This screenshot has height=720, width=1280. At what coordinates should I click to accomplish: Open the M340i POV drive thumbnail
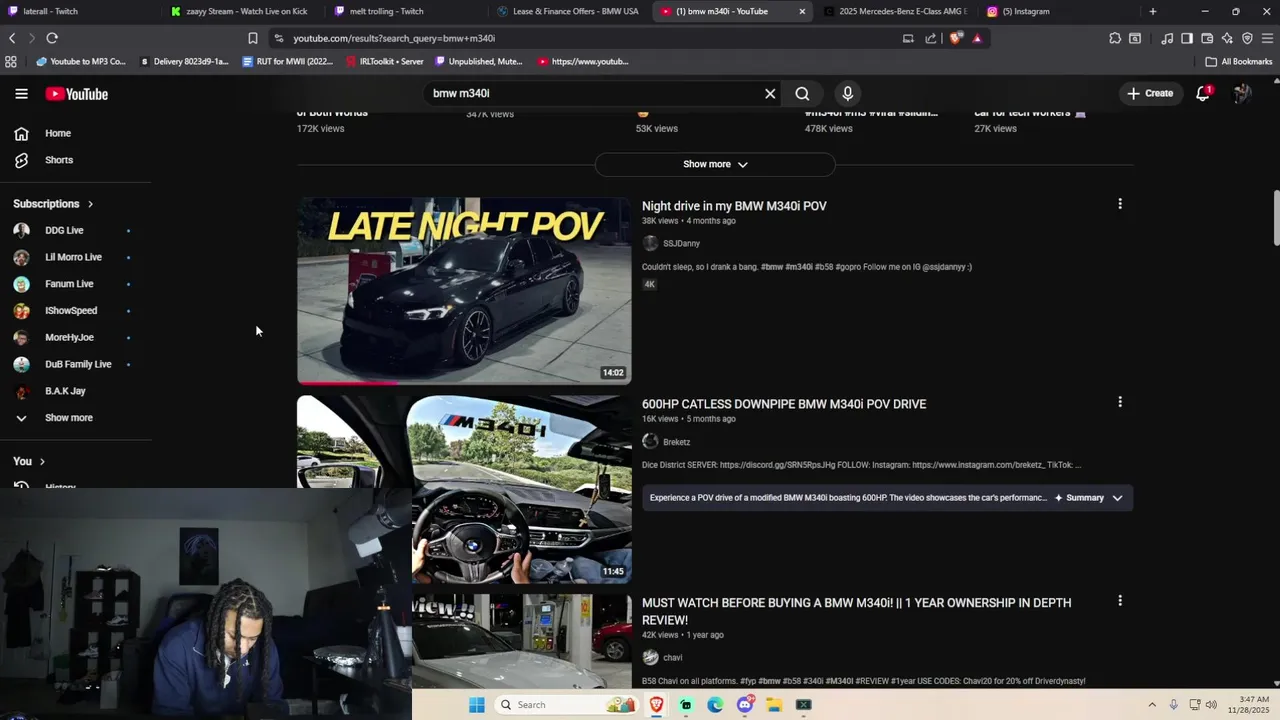[x=464, y=490]
